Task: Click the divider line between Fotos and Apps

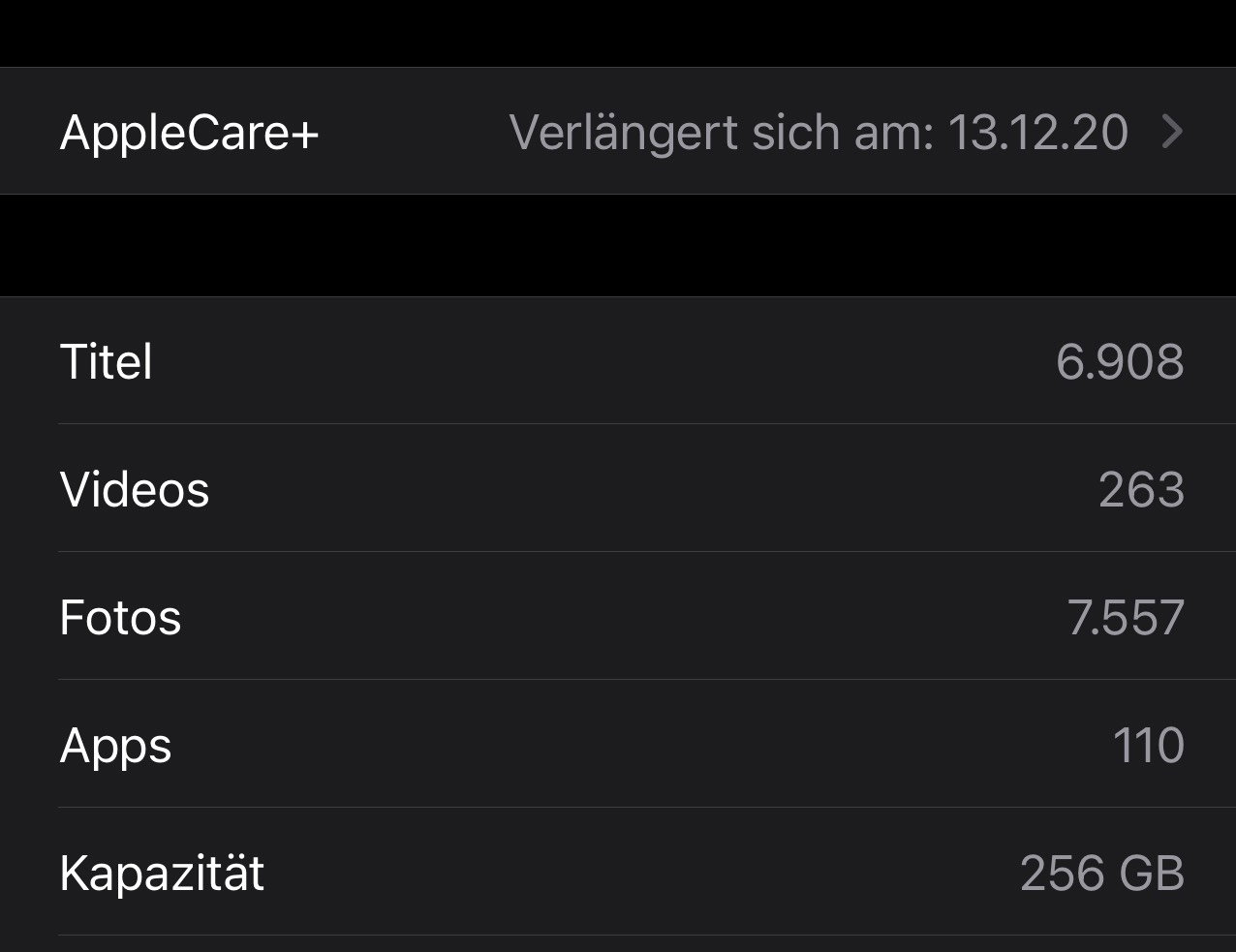Action: pos(620,679)
